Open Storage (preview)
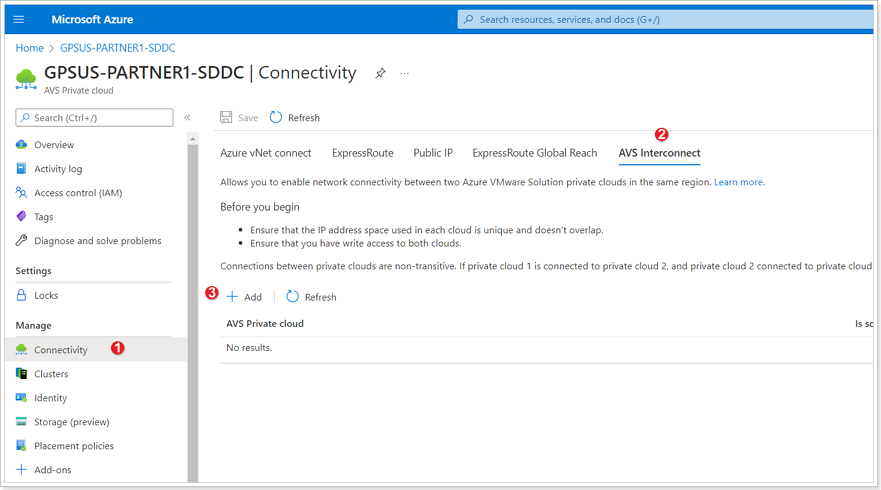The height and width of the screenshot is (490, 881). click(x=72, y=421)
